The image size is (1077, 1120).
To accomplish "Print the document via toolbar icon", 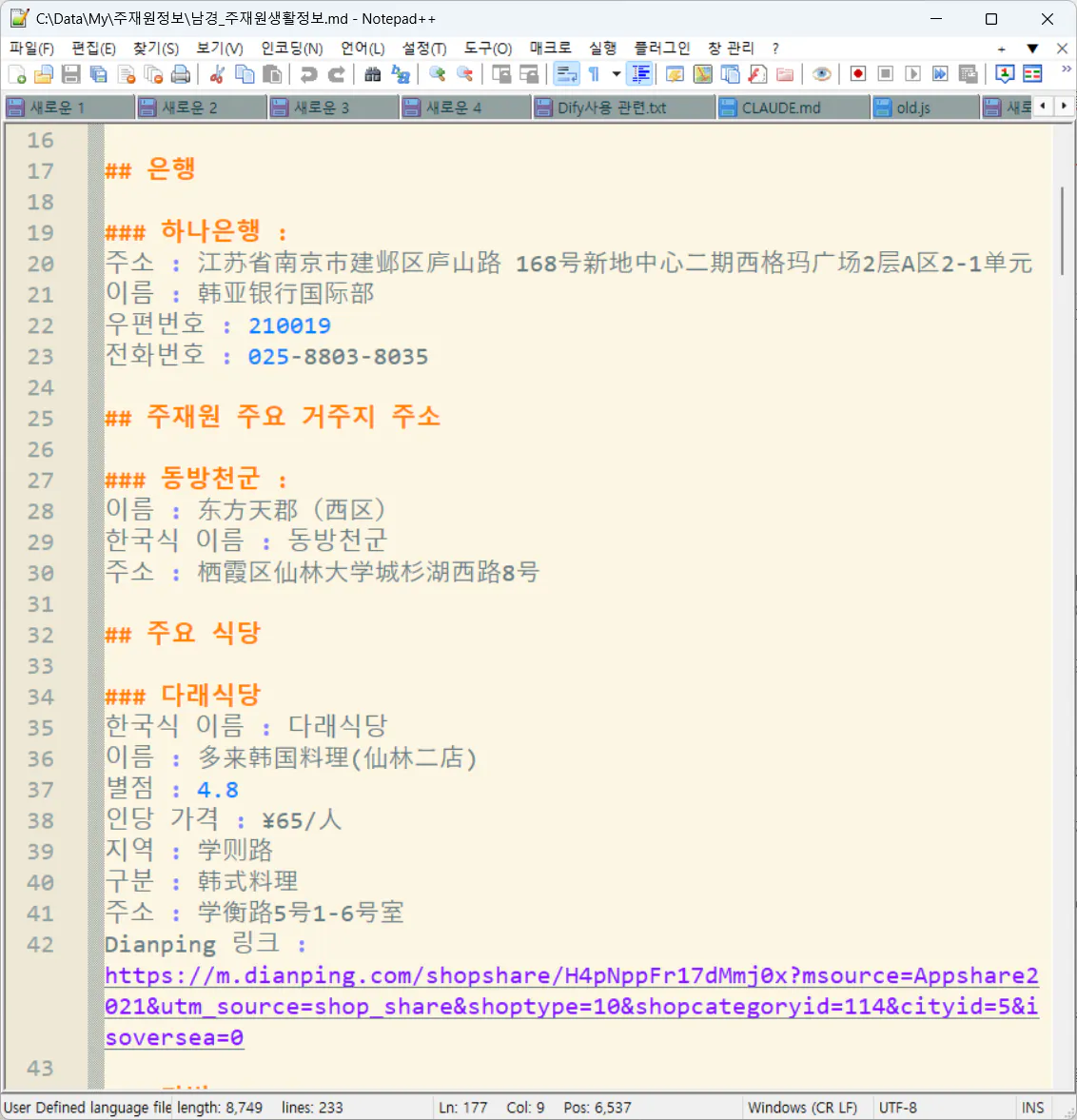I will 181,74.
